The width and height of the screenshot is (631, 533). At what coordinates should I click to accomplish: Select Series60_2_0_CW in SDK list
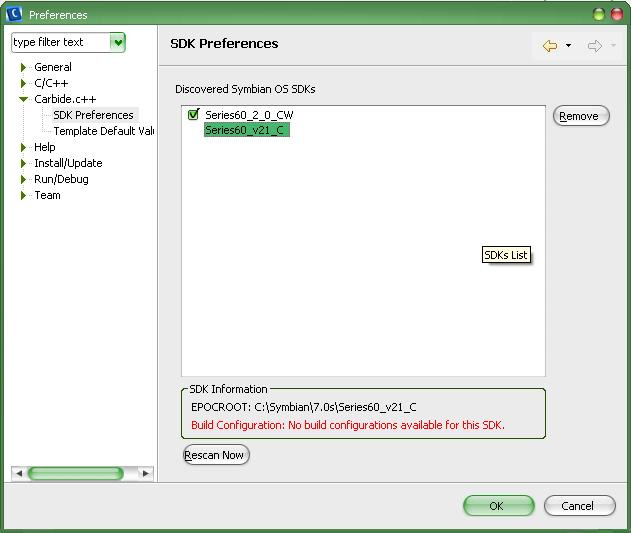249,115
